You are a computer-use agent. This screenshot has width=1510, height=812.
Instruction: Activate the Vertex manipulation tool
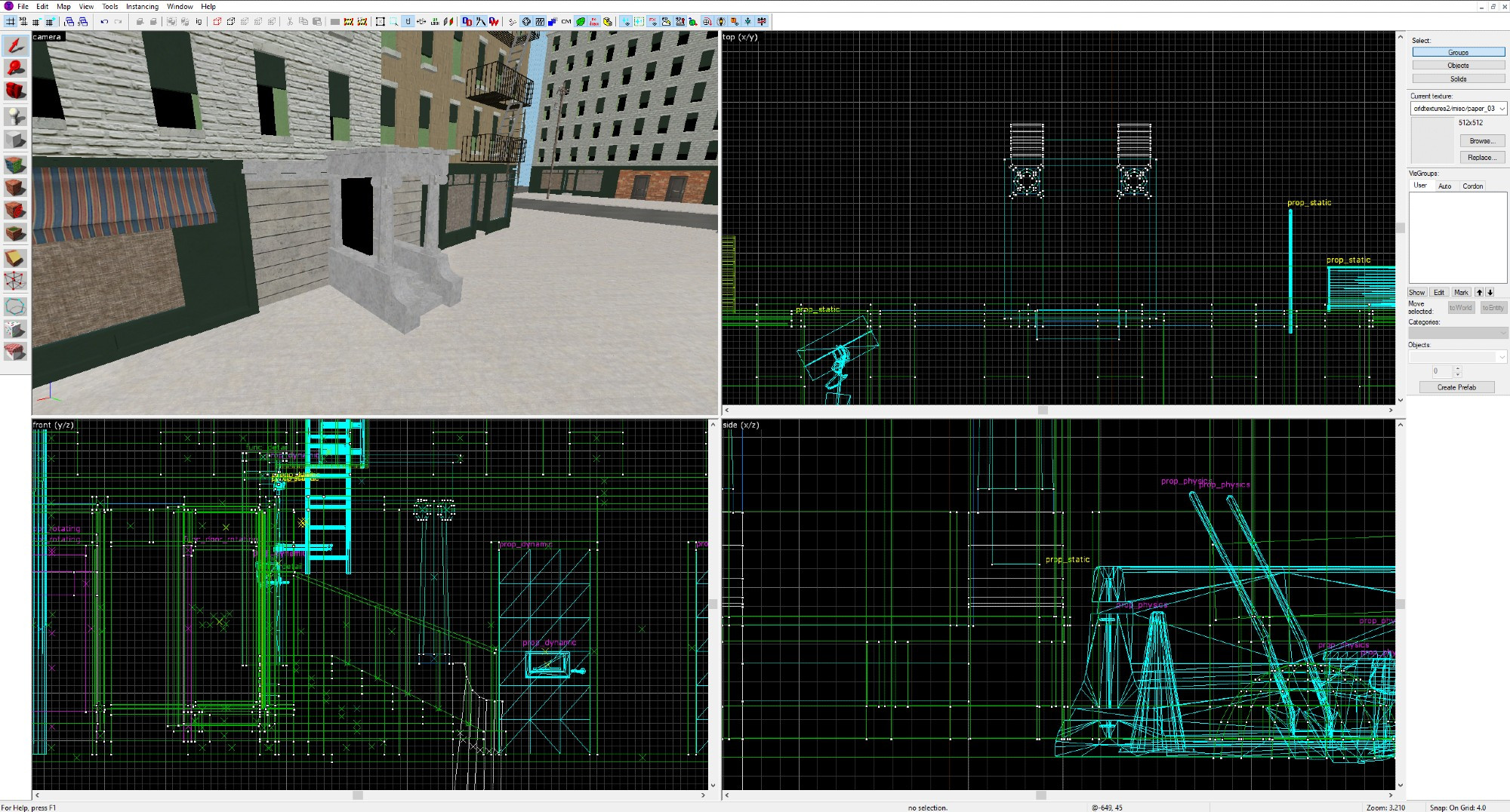pos(15,281)
